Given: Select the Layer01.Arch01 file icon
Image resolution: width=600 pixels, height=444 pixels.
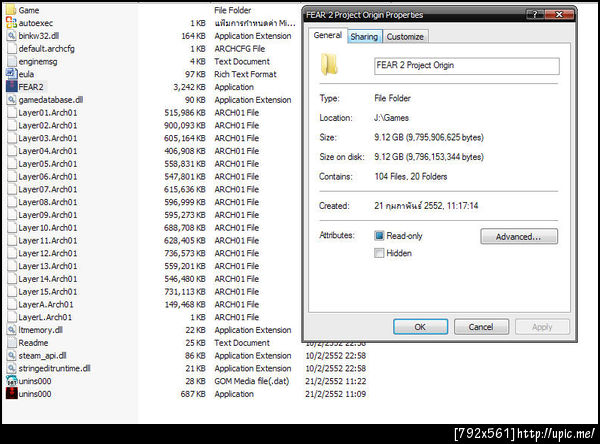Looking at the screenshot, I should (x=11, y=113).
